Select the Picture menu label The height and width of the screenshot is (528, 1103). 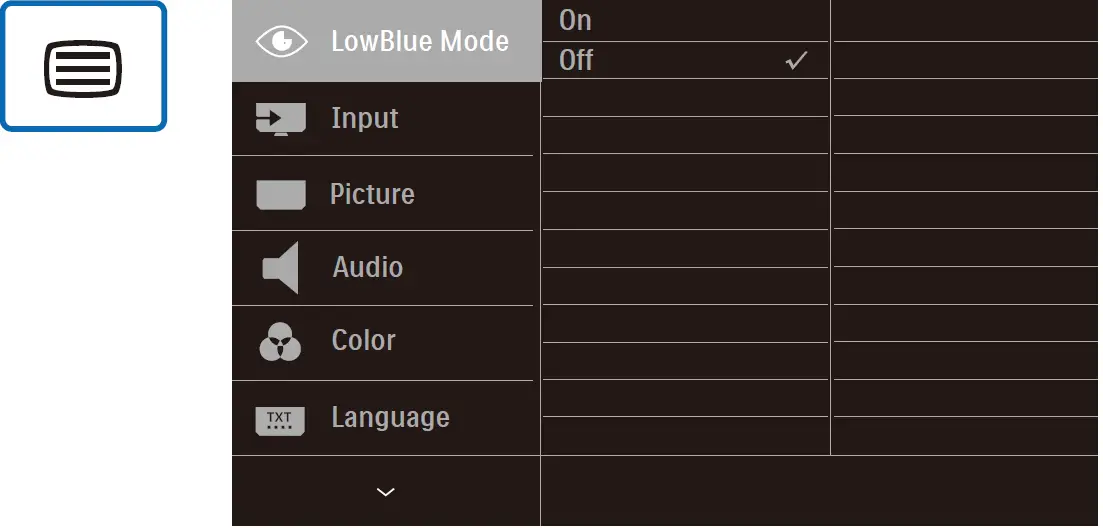(x=372, y=194)
